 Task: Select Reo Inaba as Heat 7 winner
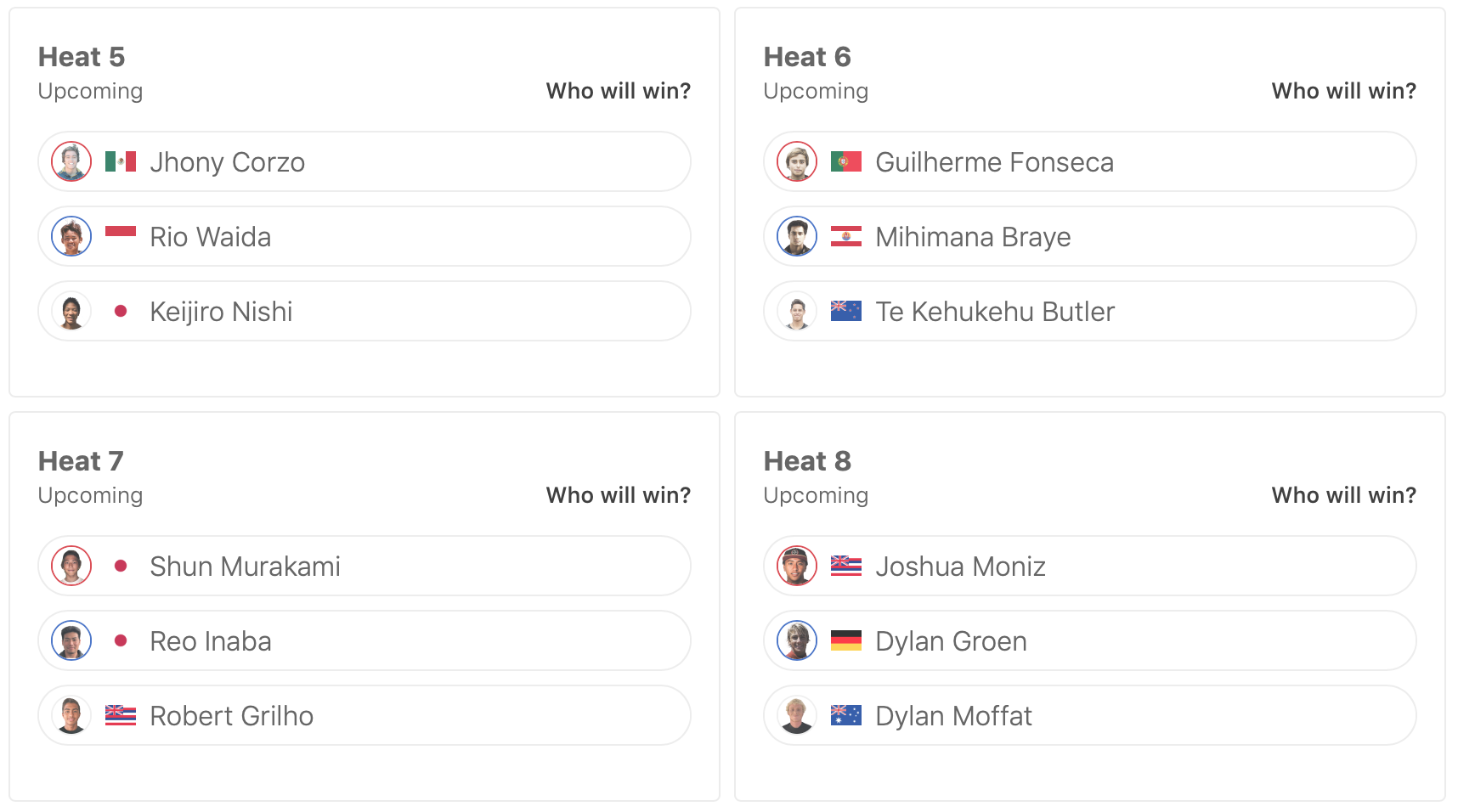point(364,640)
